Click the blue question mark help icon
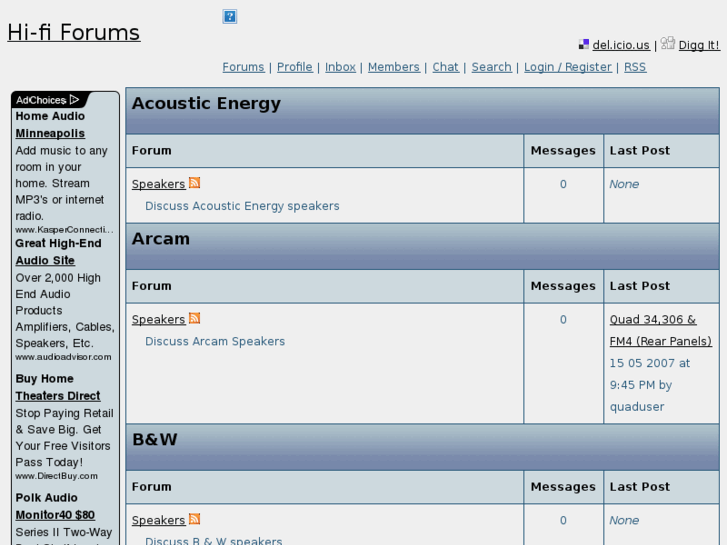The height and width of the screenshot is (545, 727). tap(230, 17)
